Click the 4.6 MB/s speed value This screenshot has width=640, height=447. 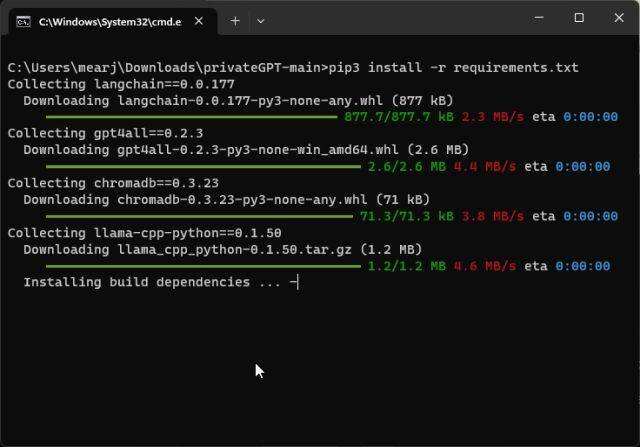pos(485,266)
